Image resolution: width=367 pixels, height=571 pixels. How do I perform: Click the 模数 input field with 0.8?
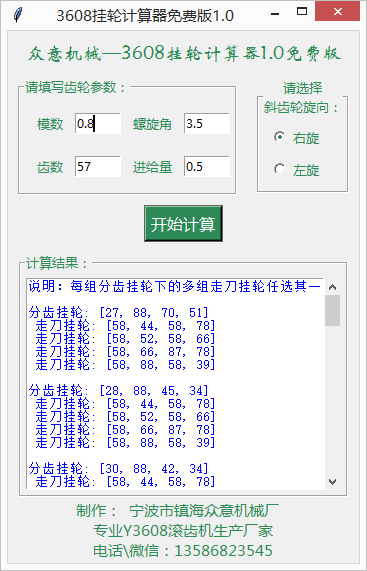point(98,123)
